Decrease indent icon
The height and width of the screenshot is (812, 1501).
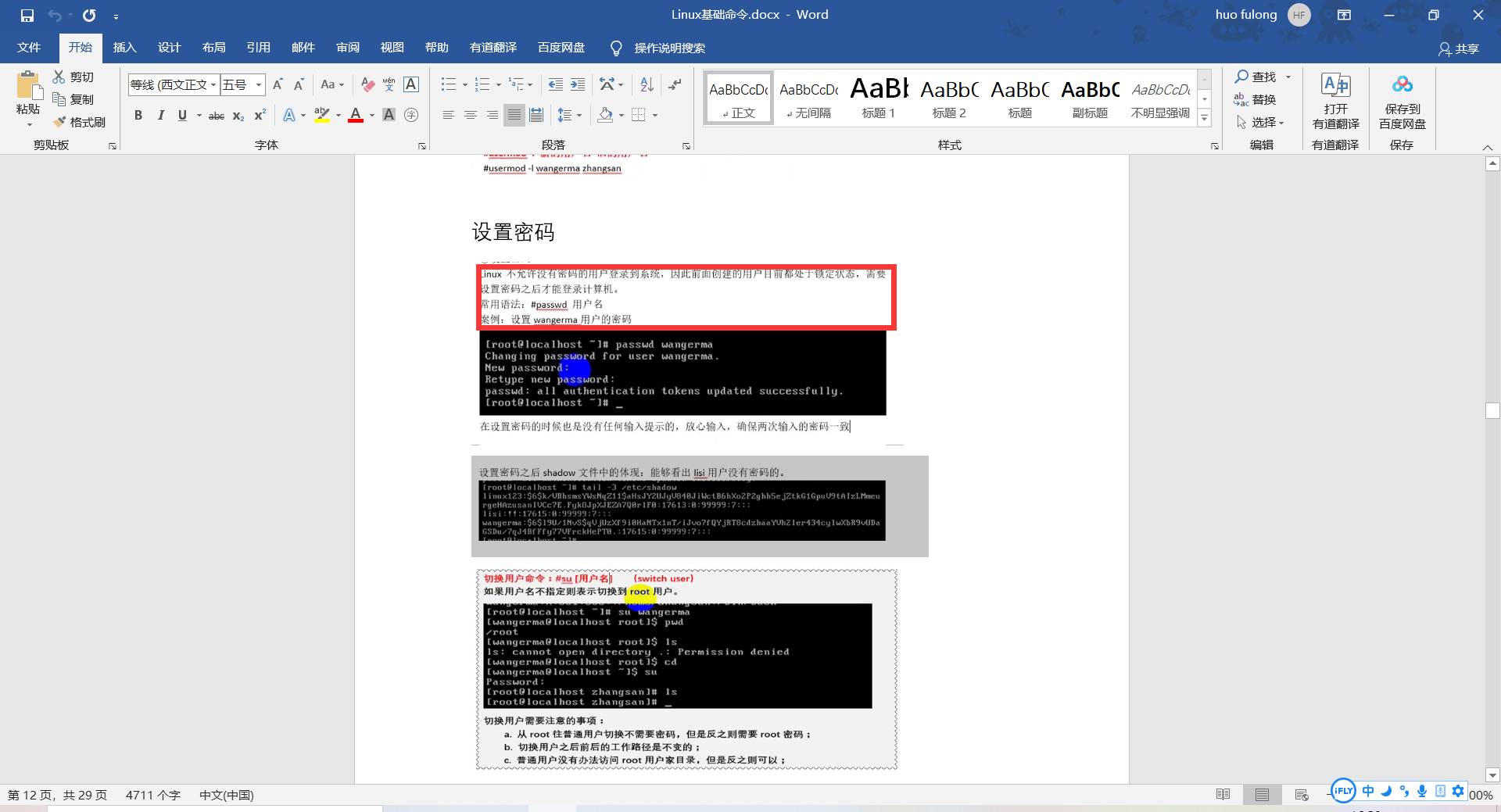pos(555,84)
